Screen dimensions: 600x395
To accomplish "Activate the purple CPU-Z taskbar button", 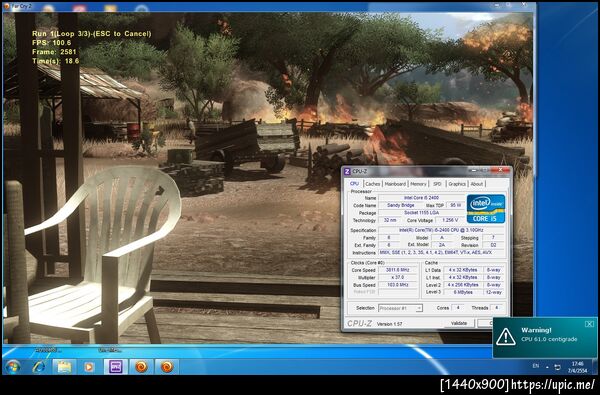I will 116,367.
